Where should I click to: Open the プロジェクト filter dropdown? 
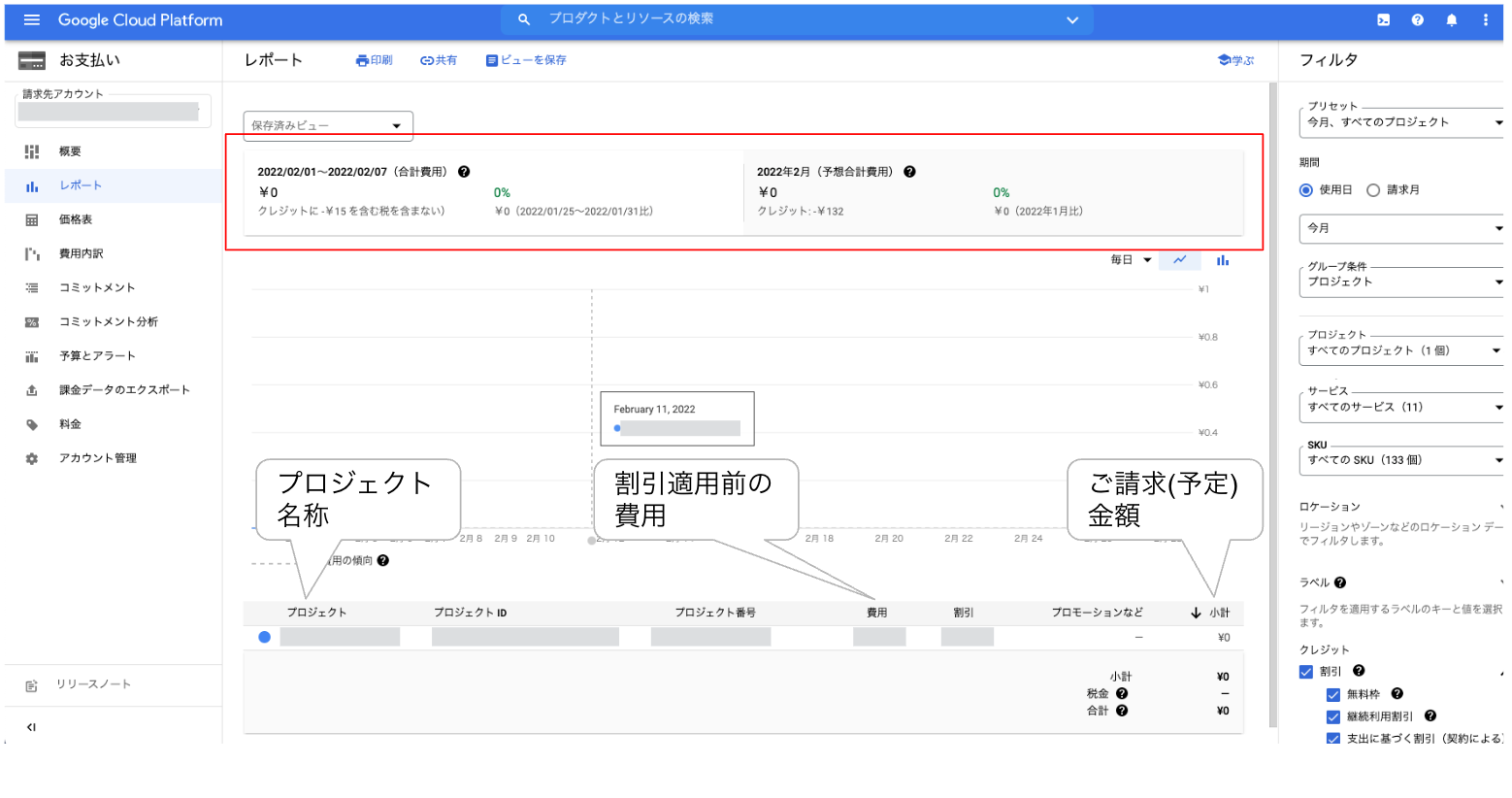click(1402, 350)
